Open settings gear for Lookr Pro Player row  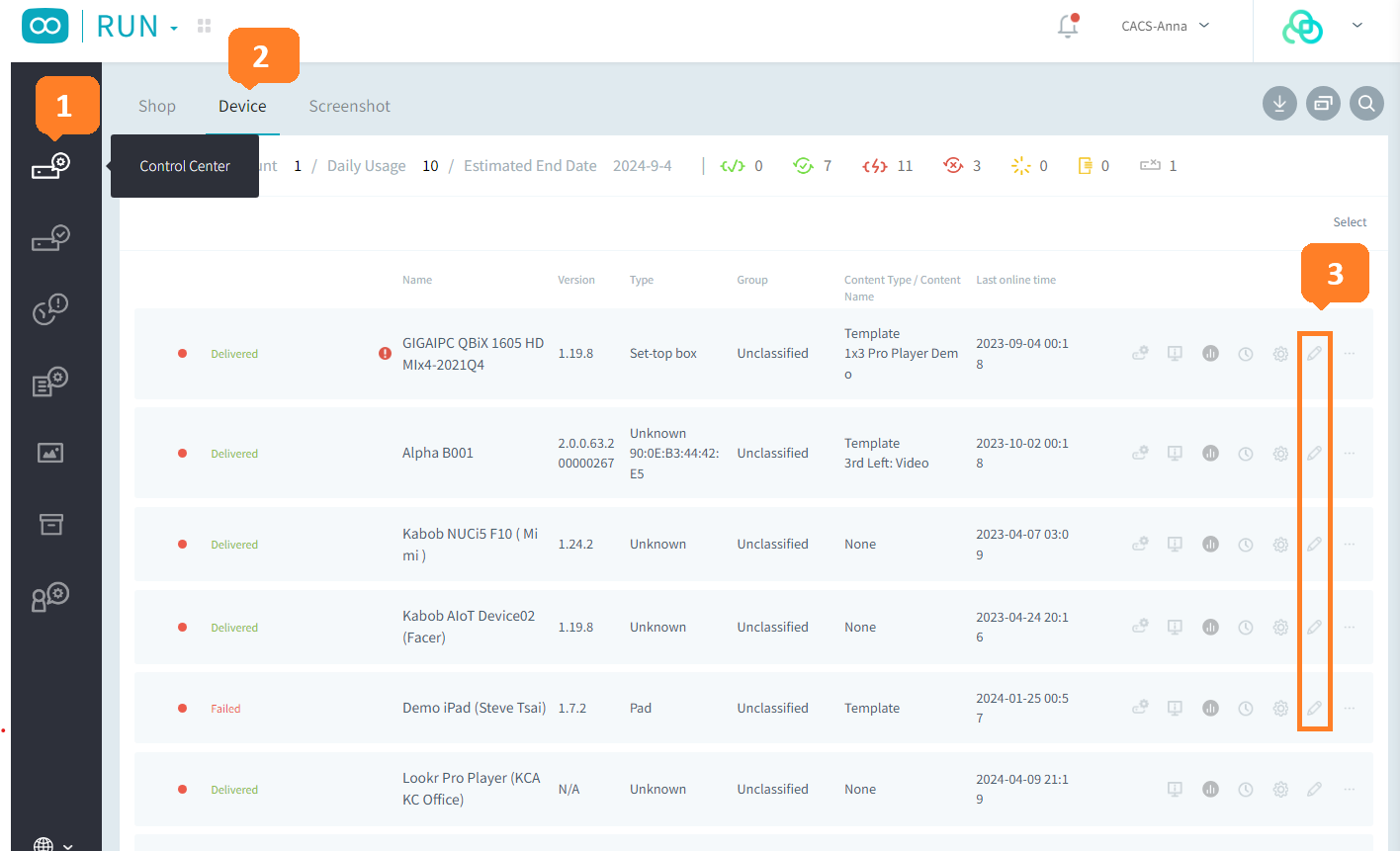click(1280, 789)
